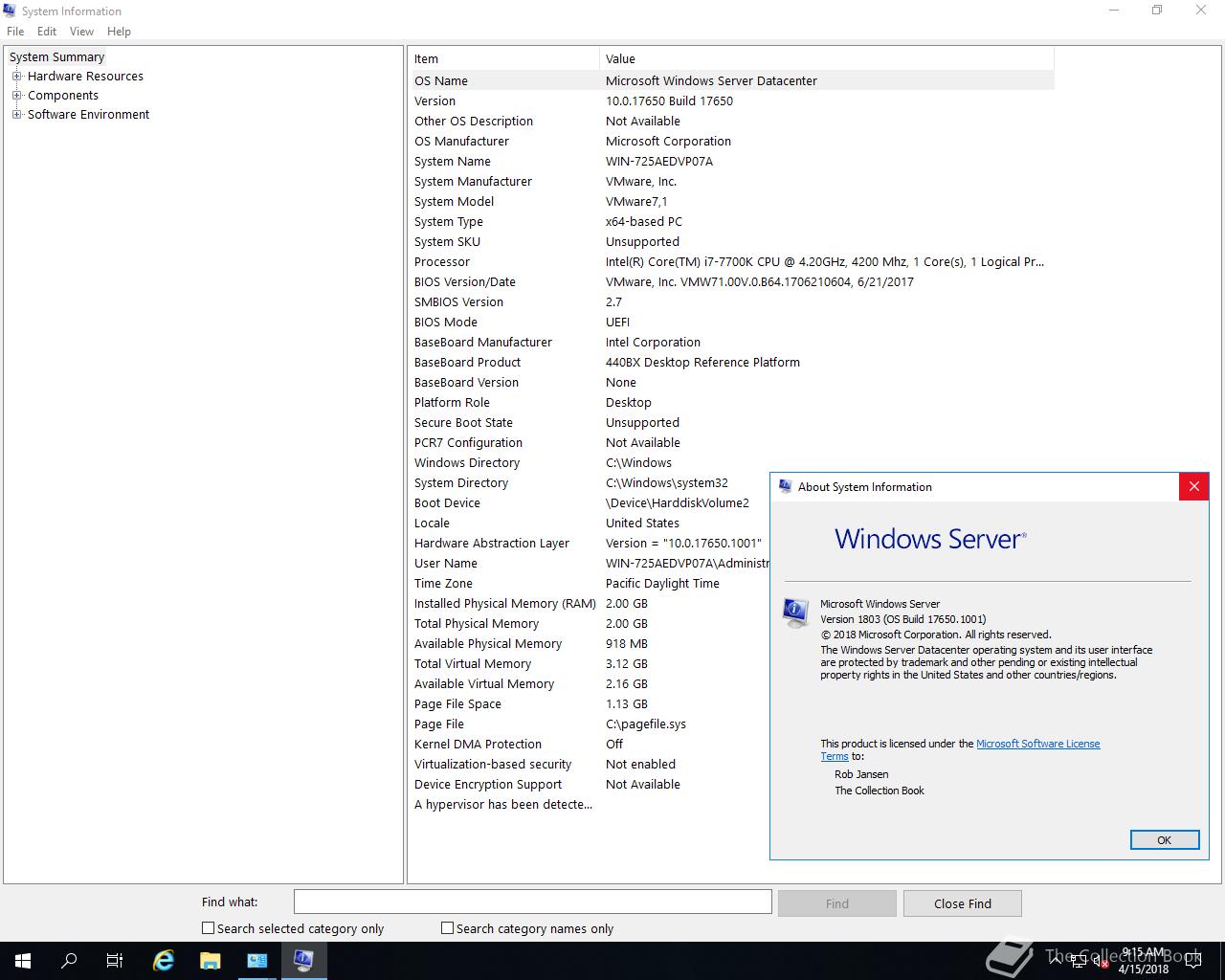
Task: Click OK in About dialog
Action: tap(1165, 839)
